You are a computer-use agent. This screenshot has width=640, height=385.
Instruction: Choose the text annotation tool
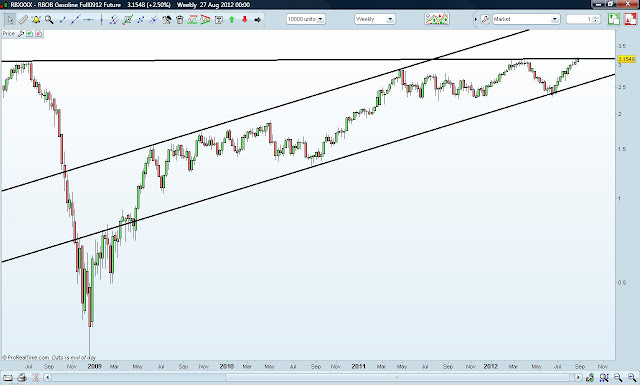tap(219, 20)
